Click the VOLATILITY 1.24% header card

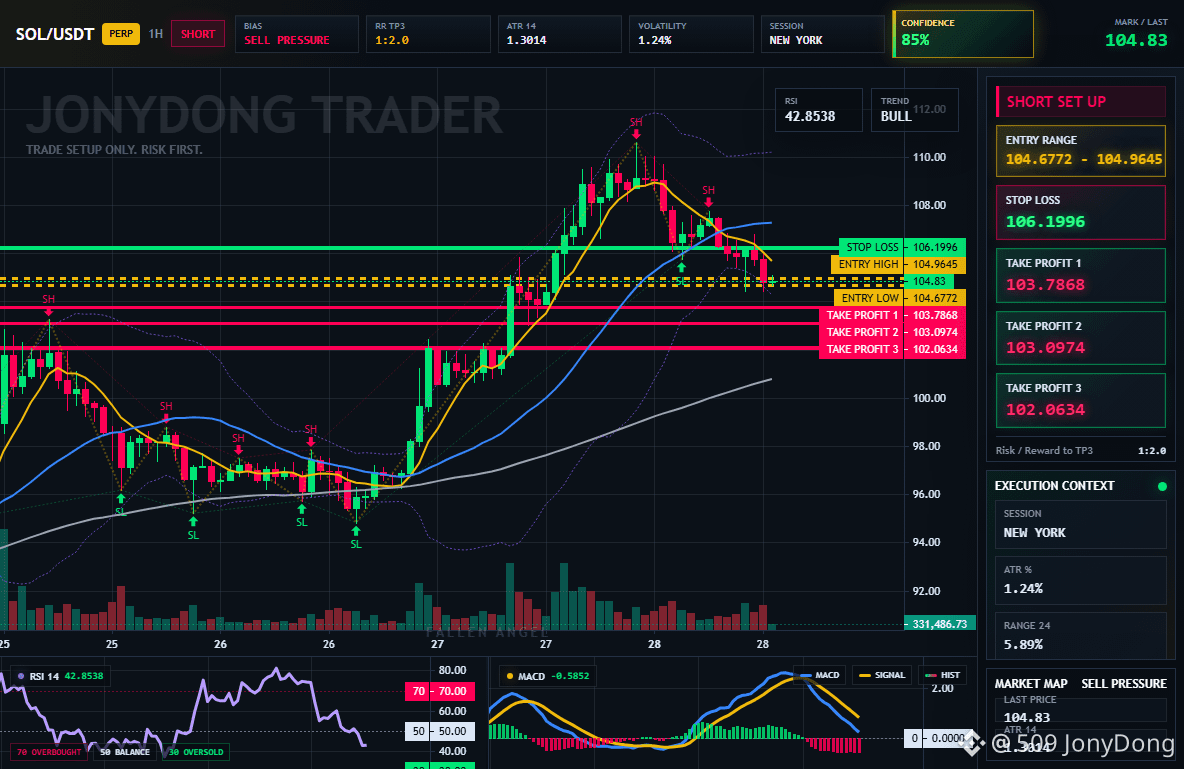[x=691, y=34]
